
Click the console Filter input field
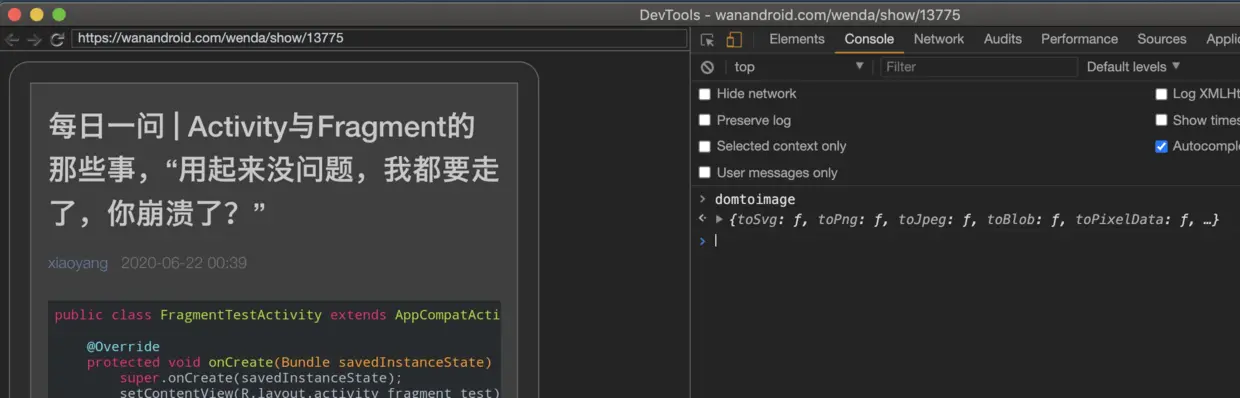978,67
